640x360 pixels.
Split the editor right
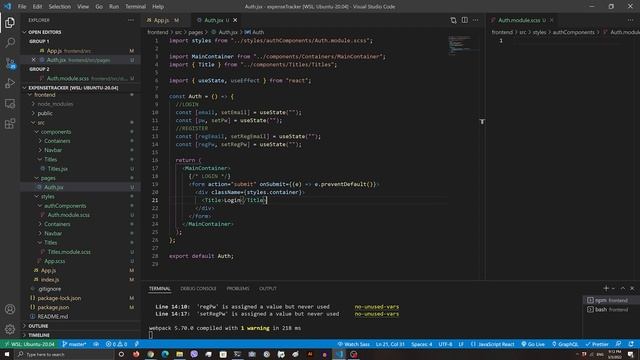tap(464, 20)
